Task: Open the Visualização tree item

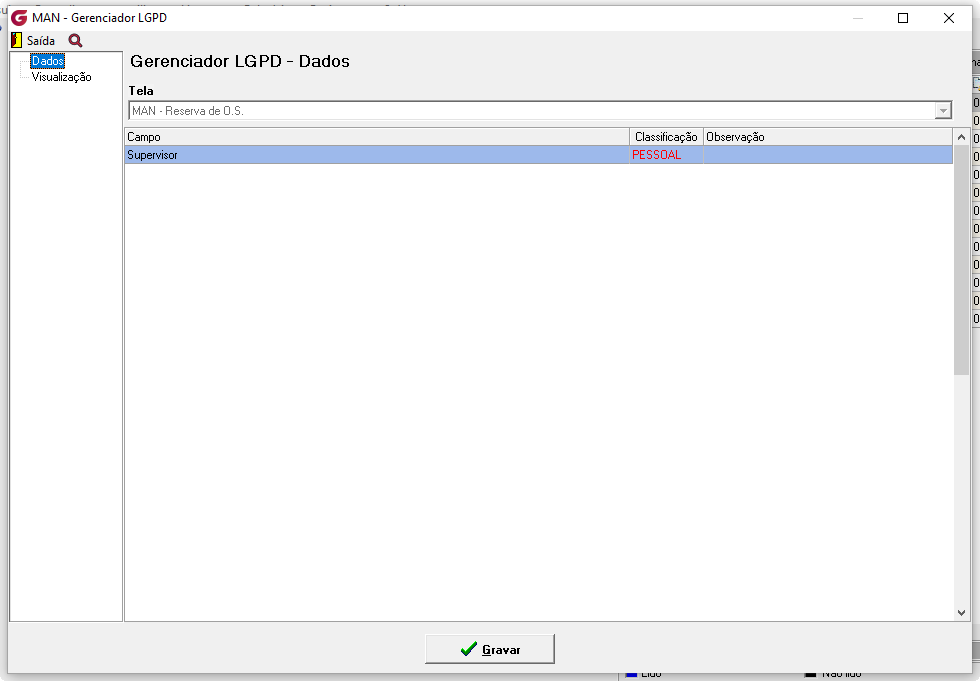Action: pyautogui.click(x=61, y=77)
